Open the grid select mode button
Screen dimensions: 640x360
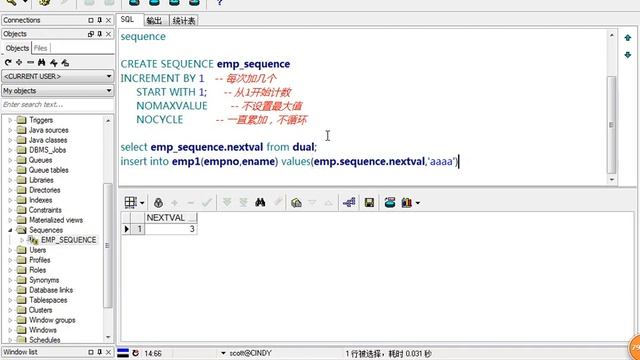[x=131, y=202]
